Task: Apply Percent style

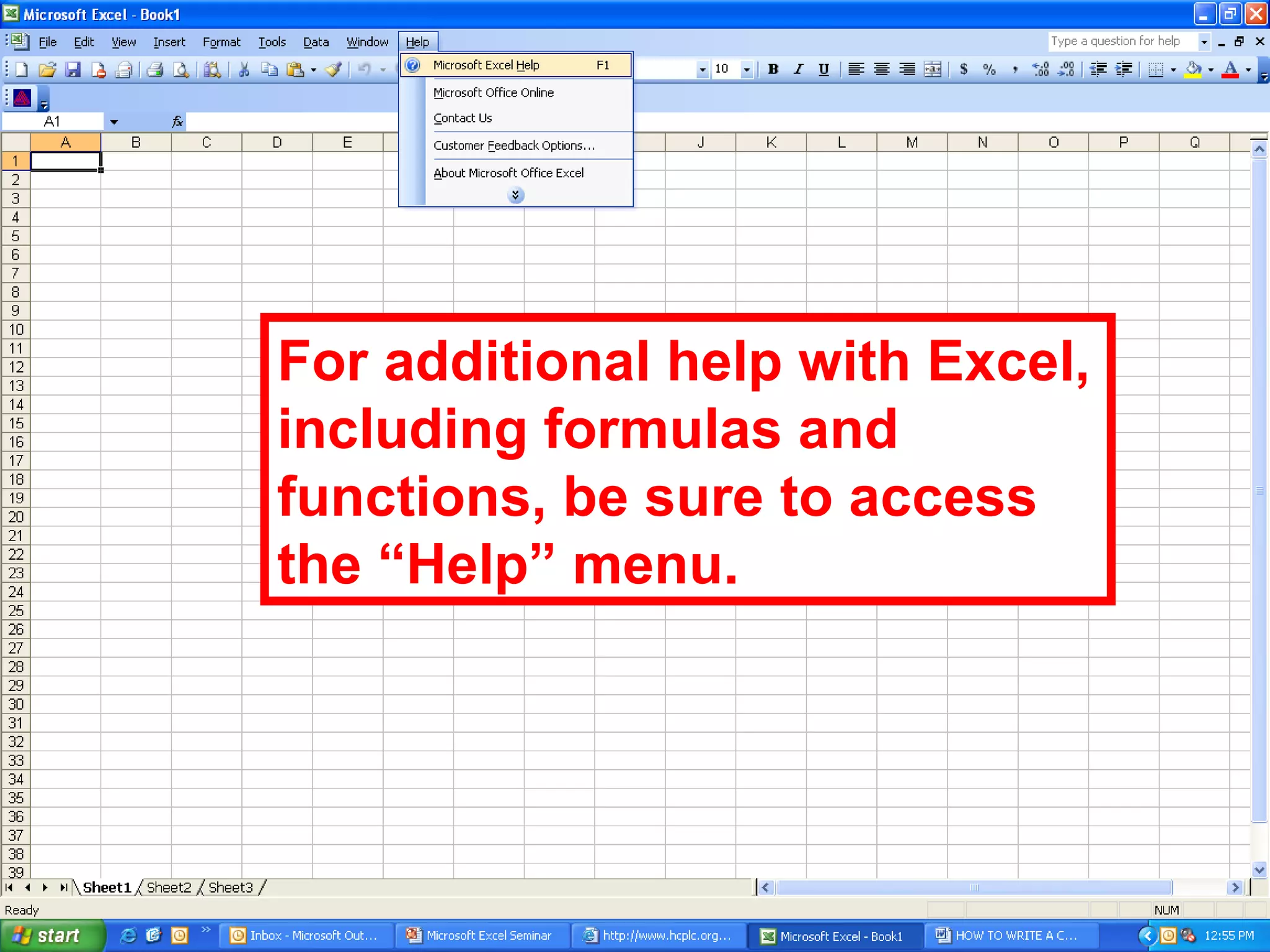Action: [989, 69]
